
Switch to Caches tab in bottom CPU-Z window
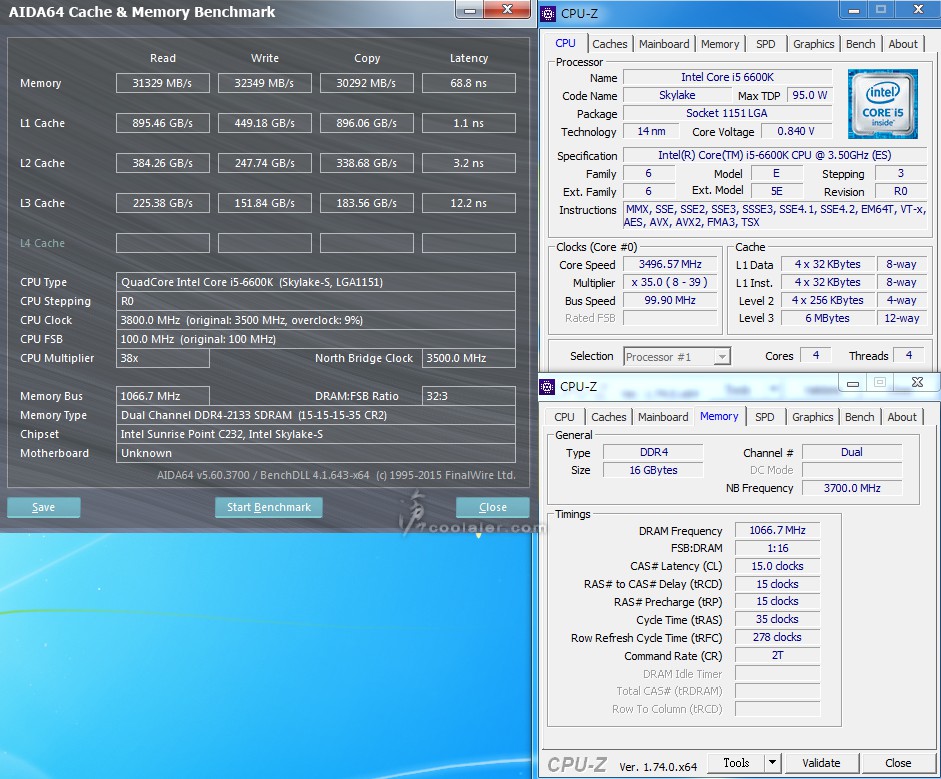(x=609, y=417)
